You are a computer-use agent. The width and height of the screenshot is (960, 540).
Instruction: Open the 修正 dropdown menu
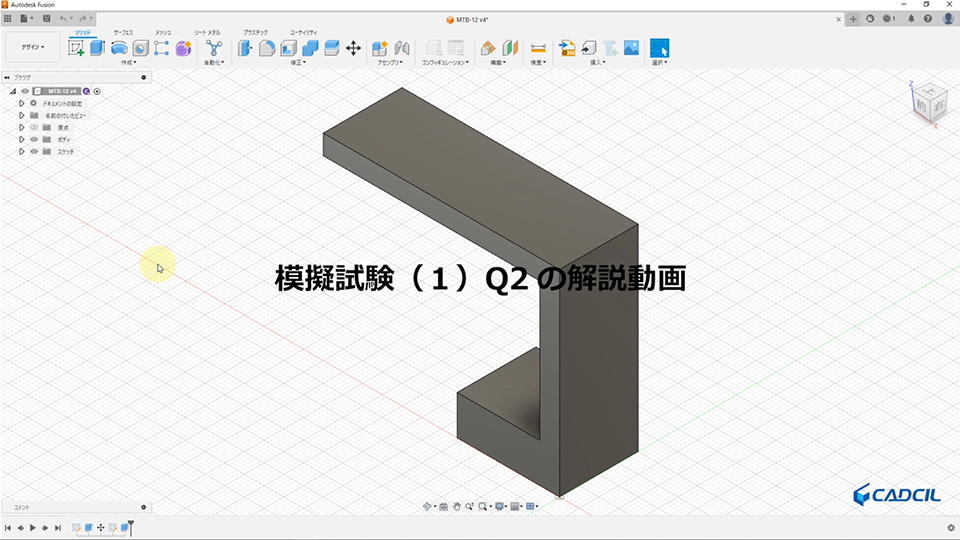[298, 62]
